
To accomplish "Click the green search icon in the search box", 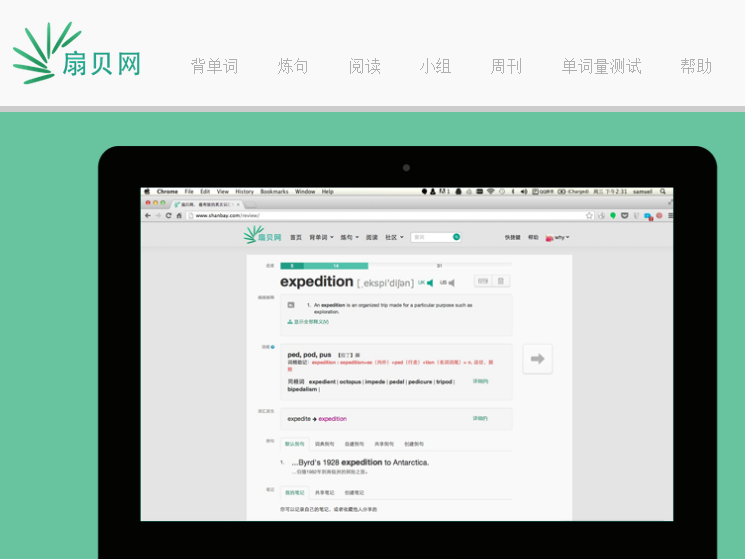I will 456,237.
